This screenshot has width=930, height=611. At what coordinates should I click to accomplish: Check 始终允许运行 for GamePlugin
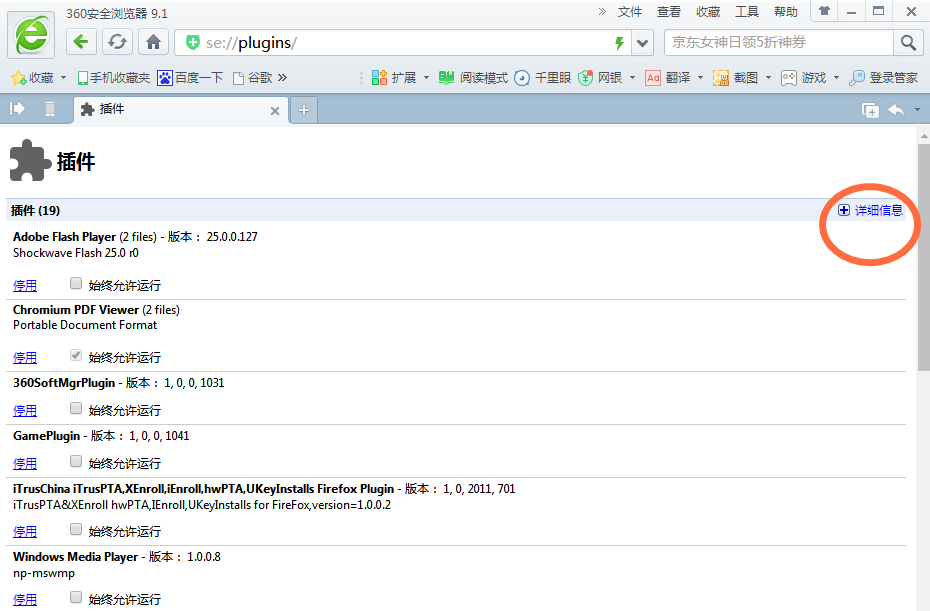76,462
